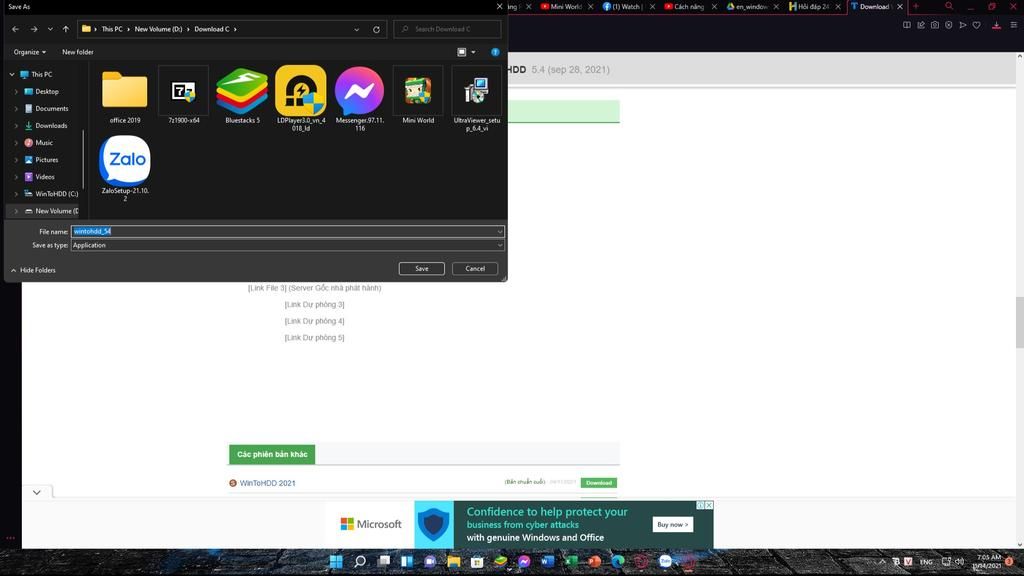
Task: Open the Windows Start menu
Action: click(x=336, y=562)
